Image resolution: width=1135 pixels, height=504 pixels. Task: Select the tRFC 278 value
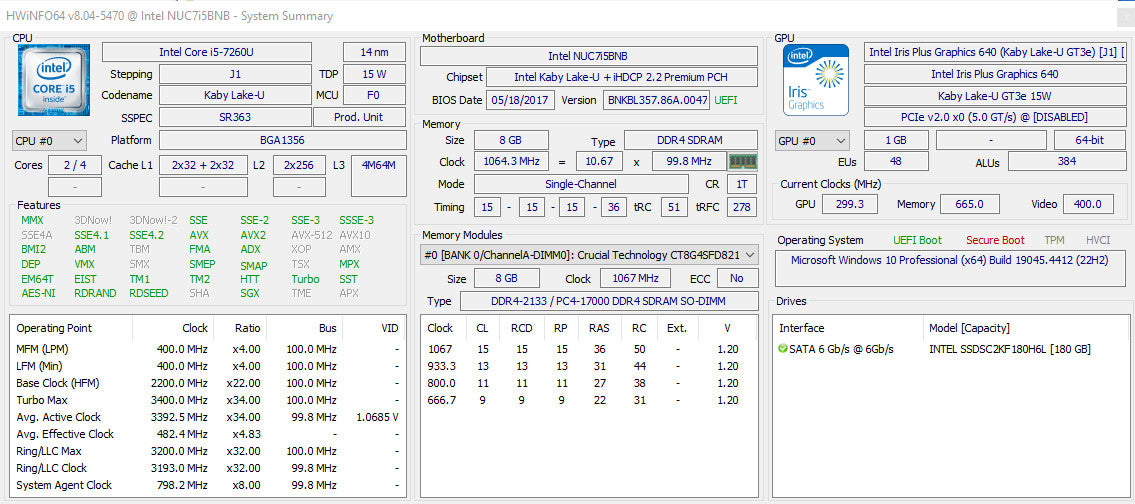click(x=742, y=207)
